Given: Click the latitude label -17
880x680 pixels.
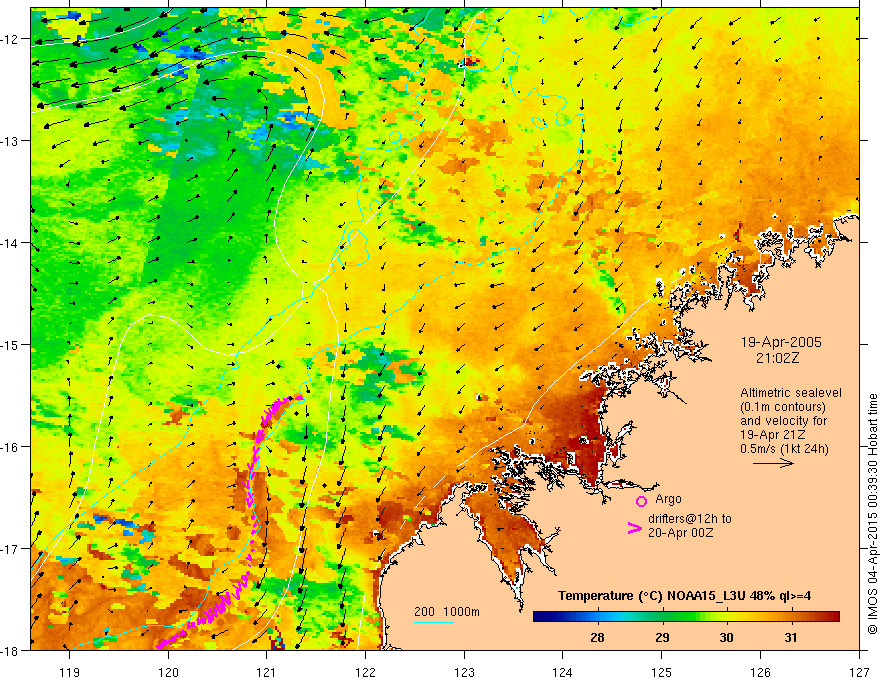Looking at the screenshot, I should click(11, 549).
